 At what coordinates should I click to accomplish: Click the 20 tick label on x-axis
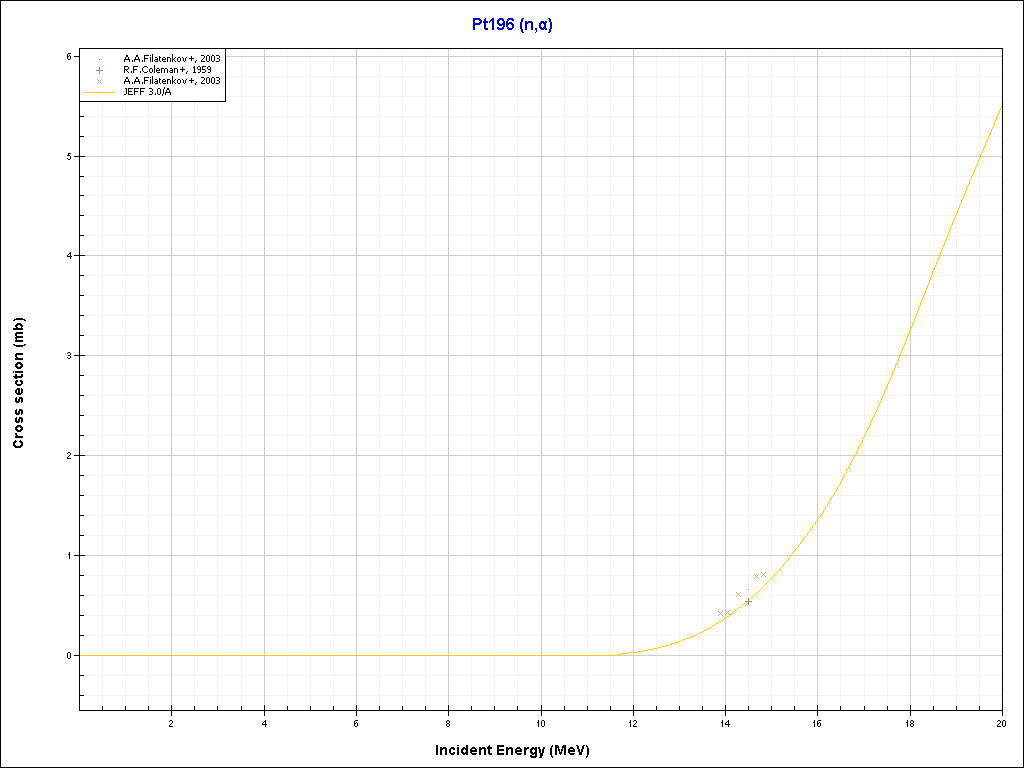point(1002,723)
